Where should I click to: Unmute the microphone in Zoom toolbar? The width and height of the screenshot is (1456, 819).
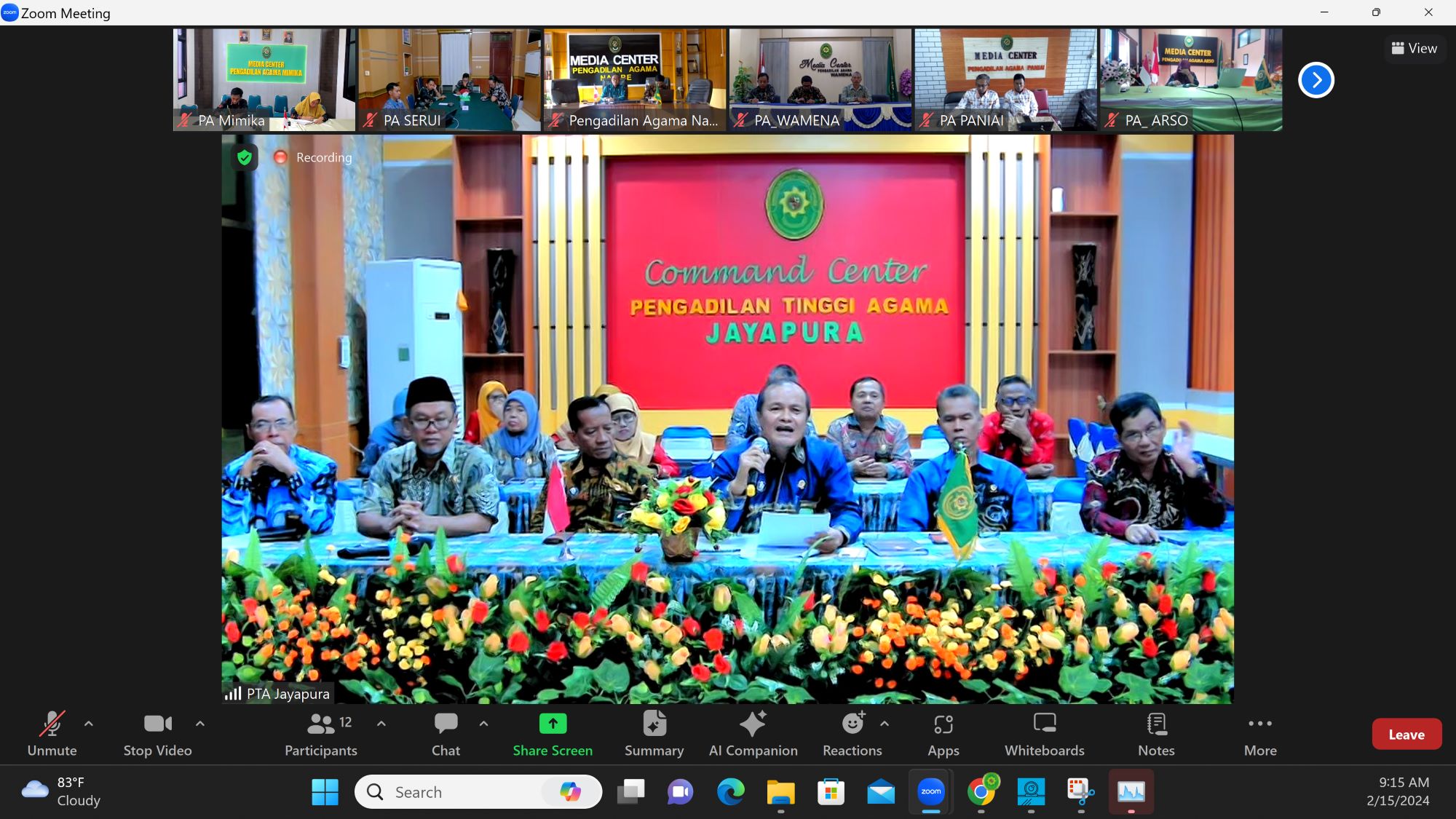[x=52, y=734]
